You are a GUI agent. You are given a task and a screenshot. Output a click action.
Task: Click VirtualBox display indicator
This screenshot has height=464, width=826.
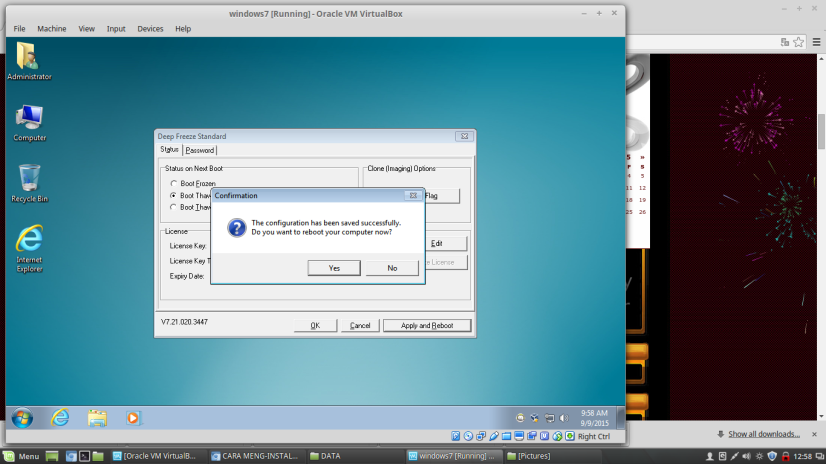tap(519, 436)
